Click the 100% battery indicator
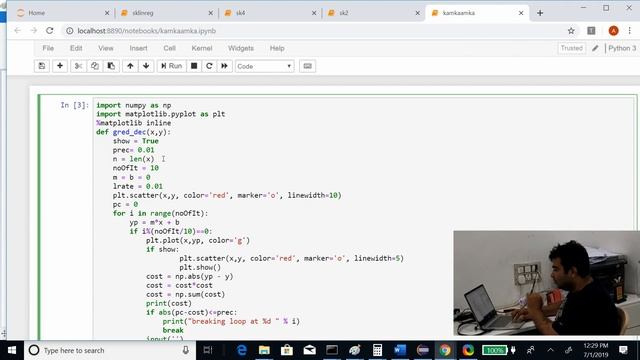640x360 pixels. click(495, 350)
